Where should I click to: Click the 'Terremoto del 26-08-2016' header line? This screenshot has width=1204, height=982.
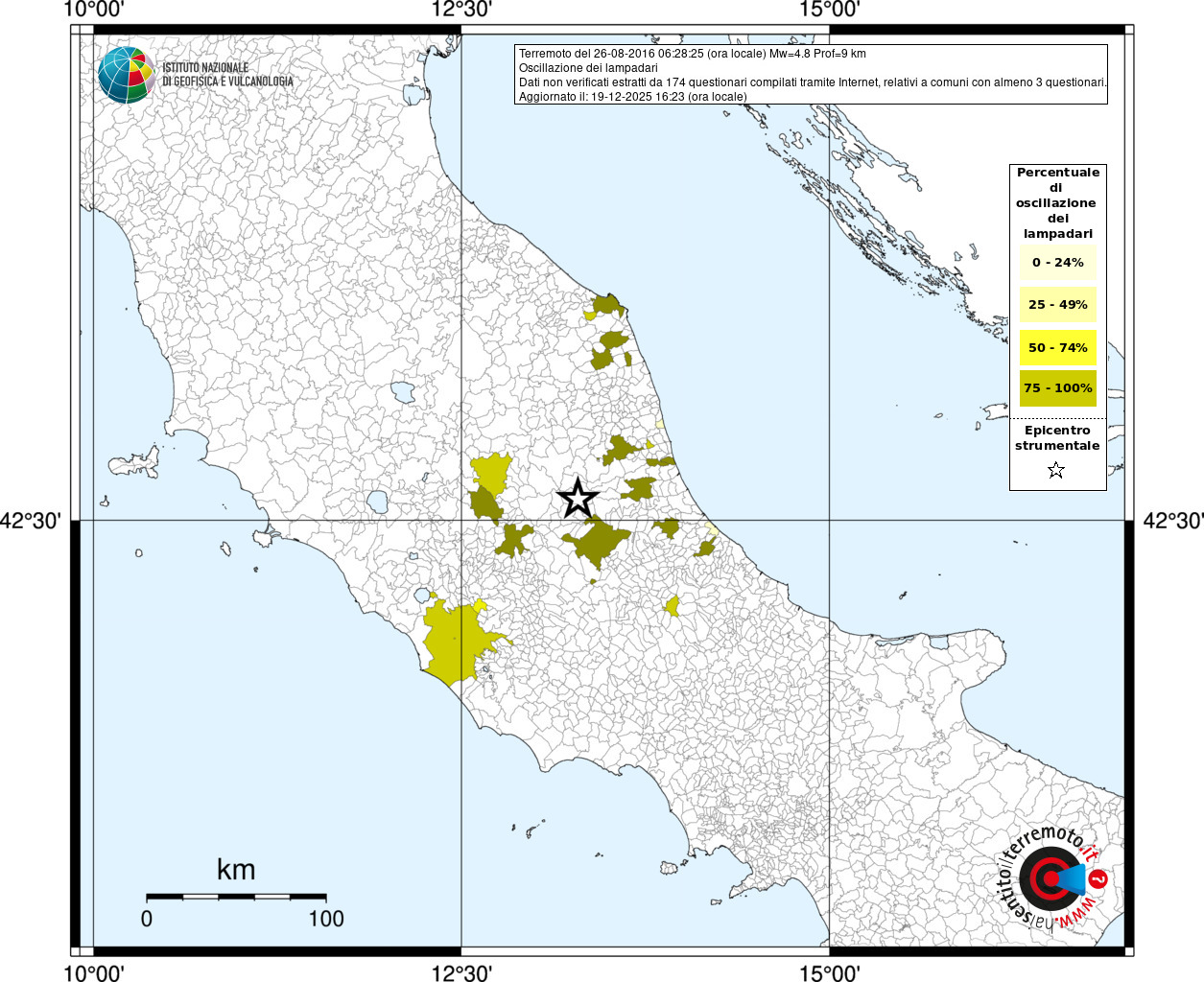[693, 54]
